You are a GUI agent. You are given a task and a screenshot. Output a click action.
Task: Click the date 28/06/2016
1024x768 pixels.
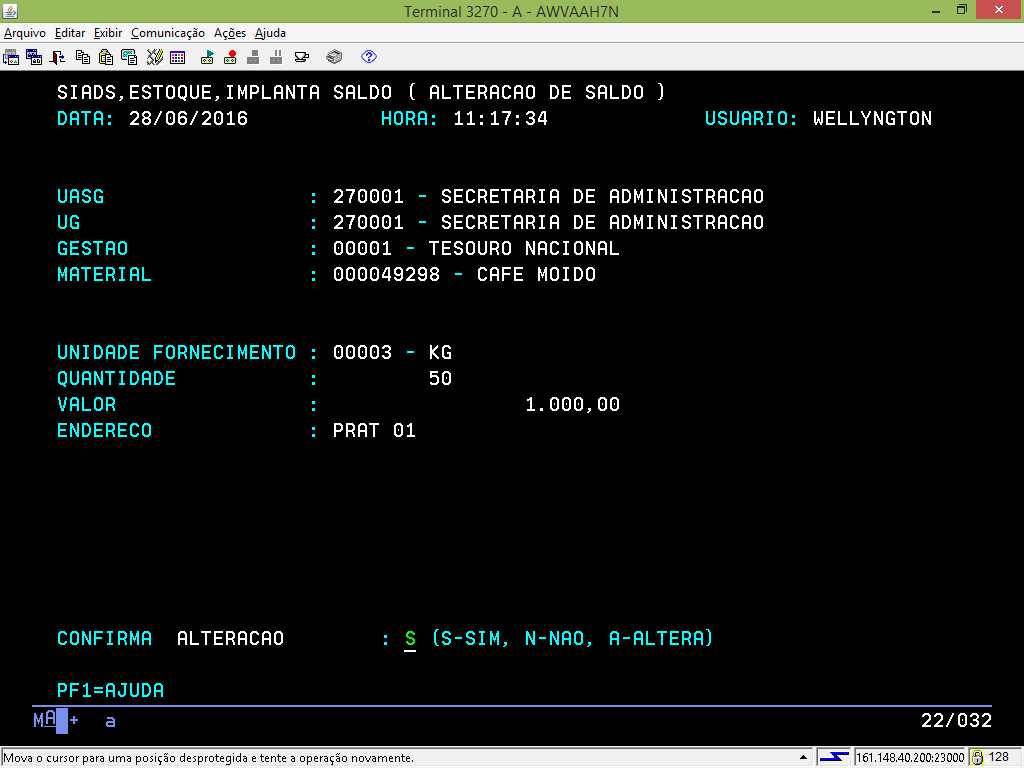(x=189, y=119)
